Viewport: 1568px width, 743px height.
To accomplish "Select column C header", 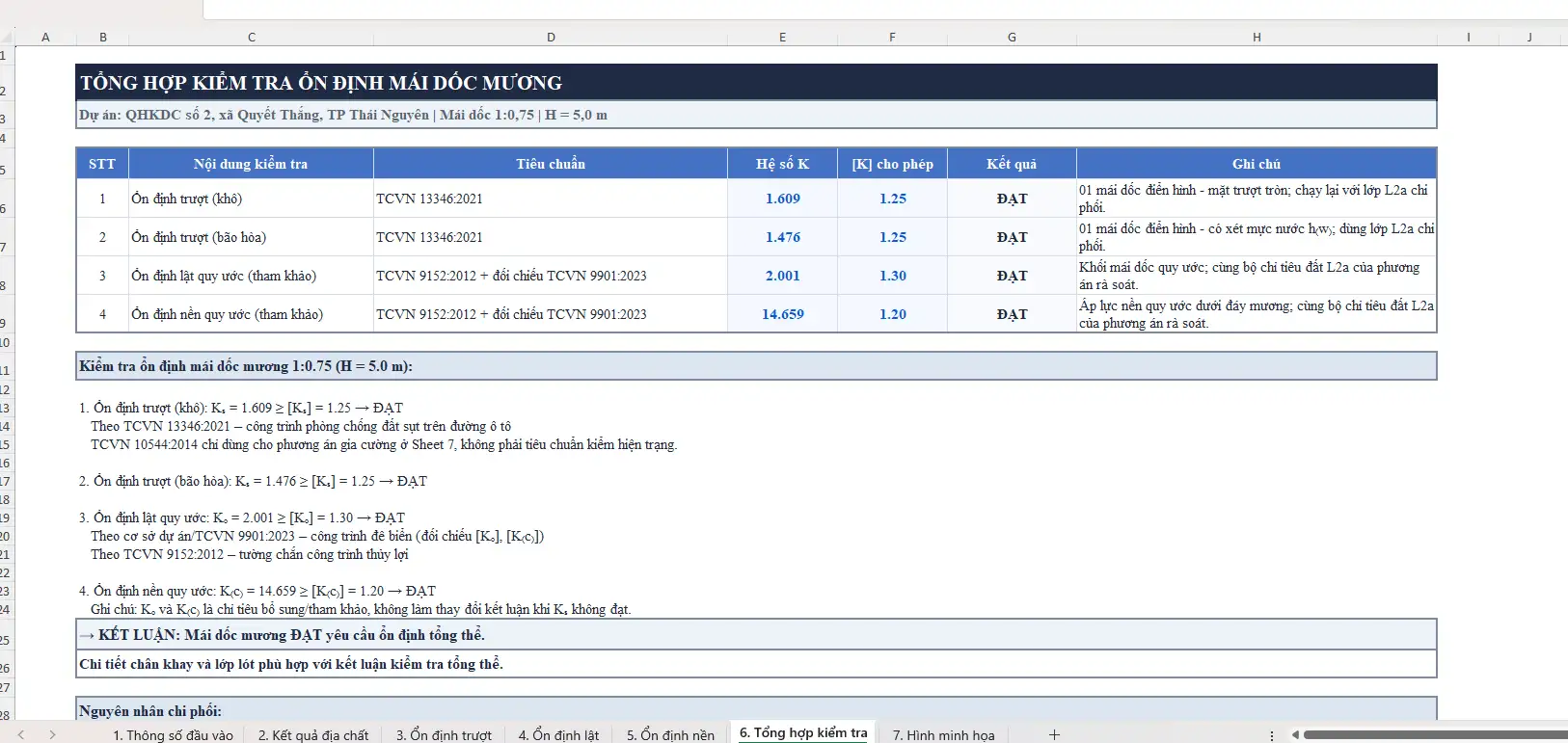I will tap(251, 38).
